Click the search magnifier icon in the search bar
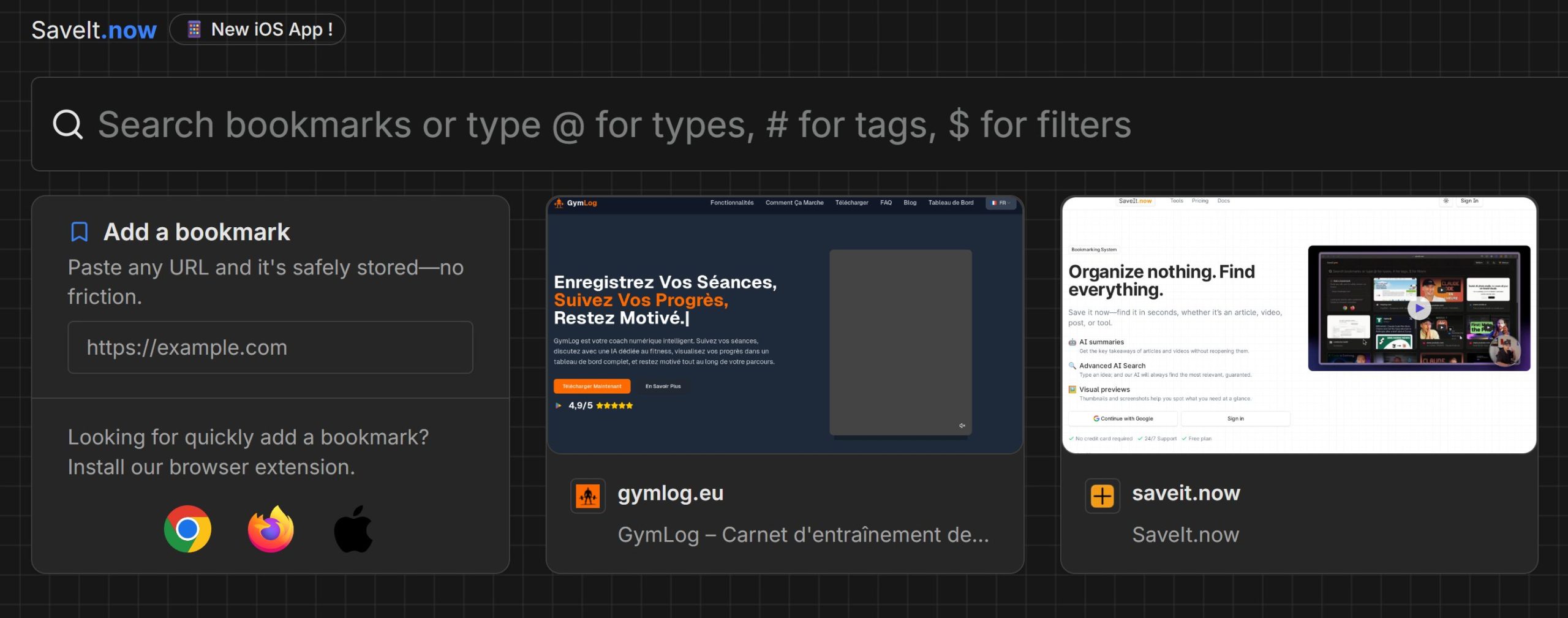 67,124
